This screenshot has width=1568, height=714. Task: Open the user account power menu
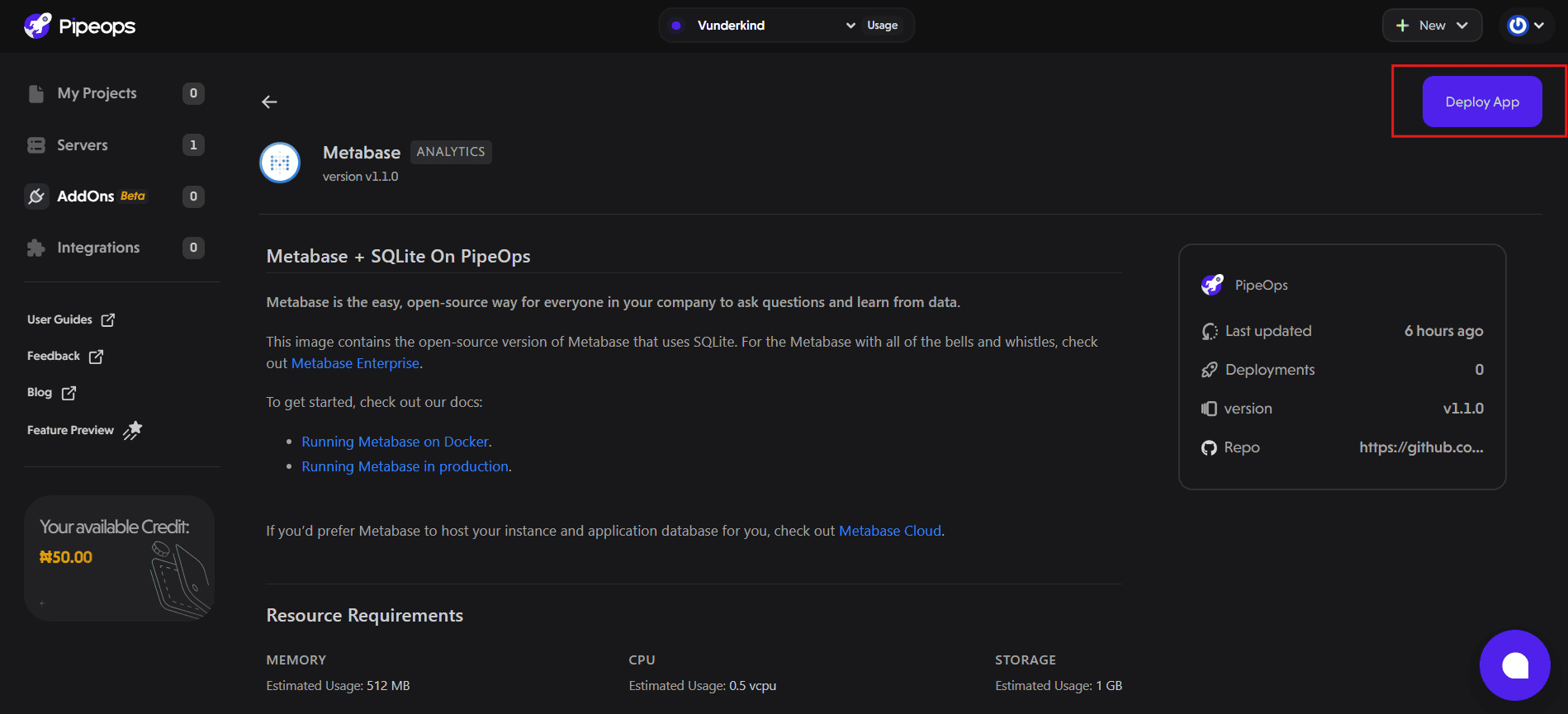coord(1526,26)
